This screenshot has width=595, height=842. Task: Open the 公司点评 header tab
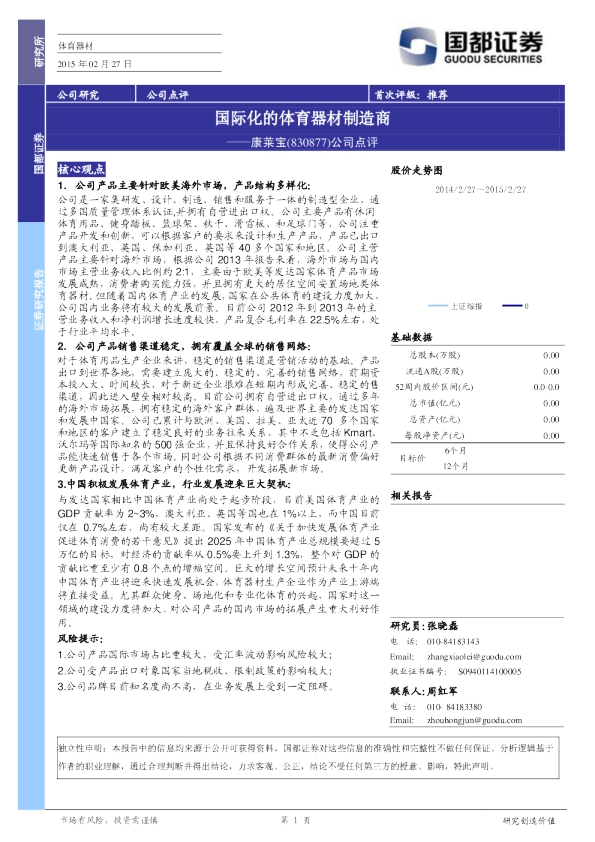pos(168,95)
